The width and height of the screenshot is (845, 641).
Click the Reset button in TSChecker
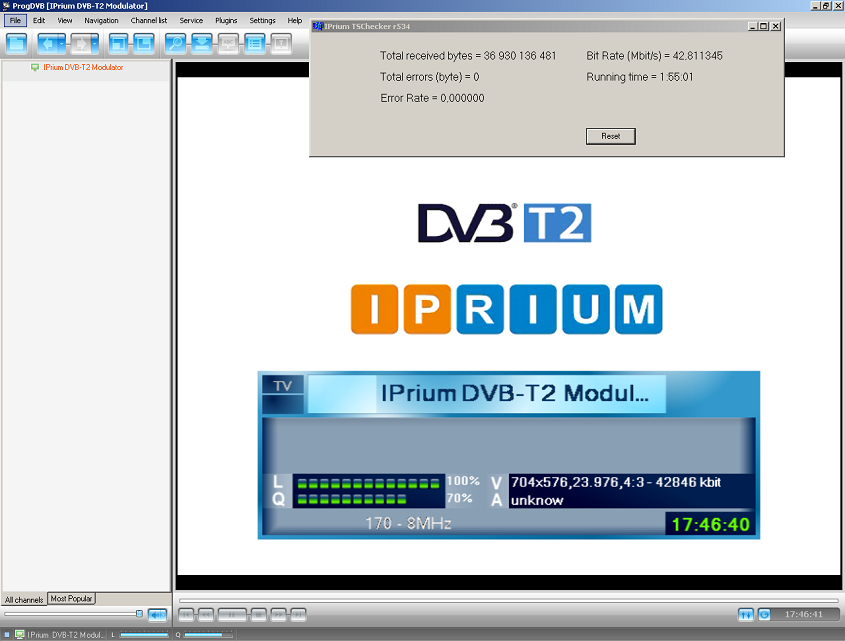click(x=611, y=136)
